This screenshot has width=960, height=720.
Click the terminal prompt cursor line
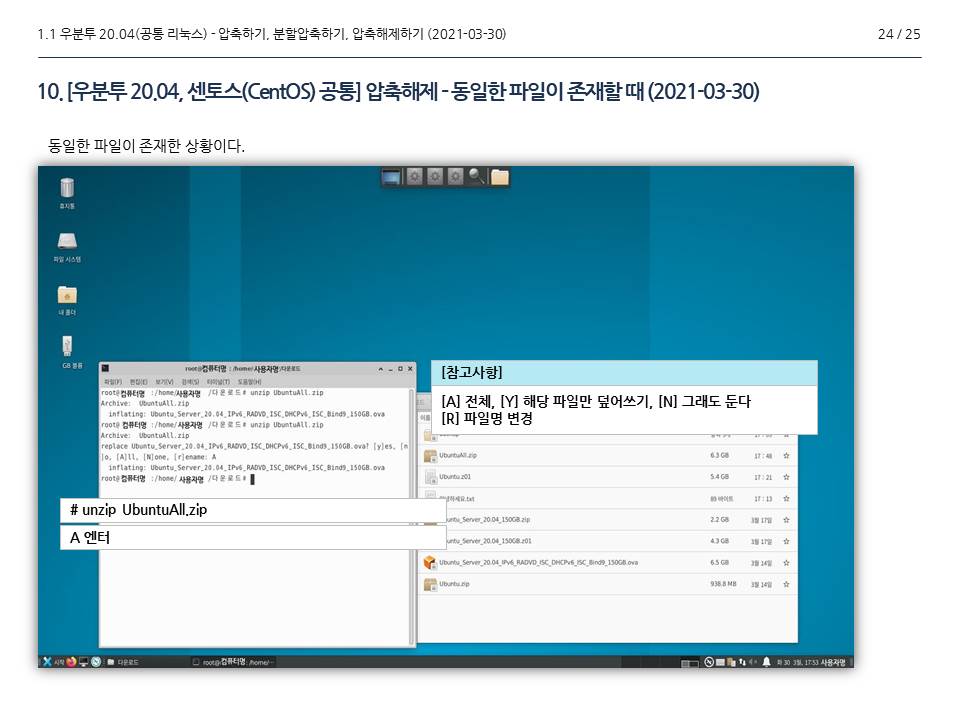click(178, 479)
